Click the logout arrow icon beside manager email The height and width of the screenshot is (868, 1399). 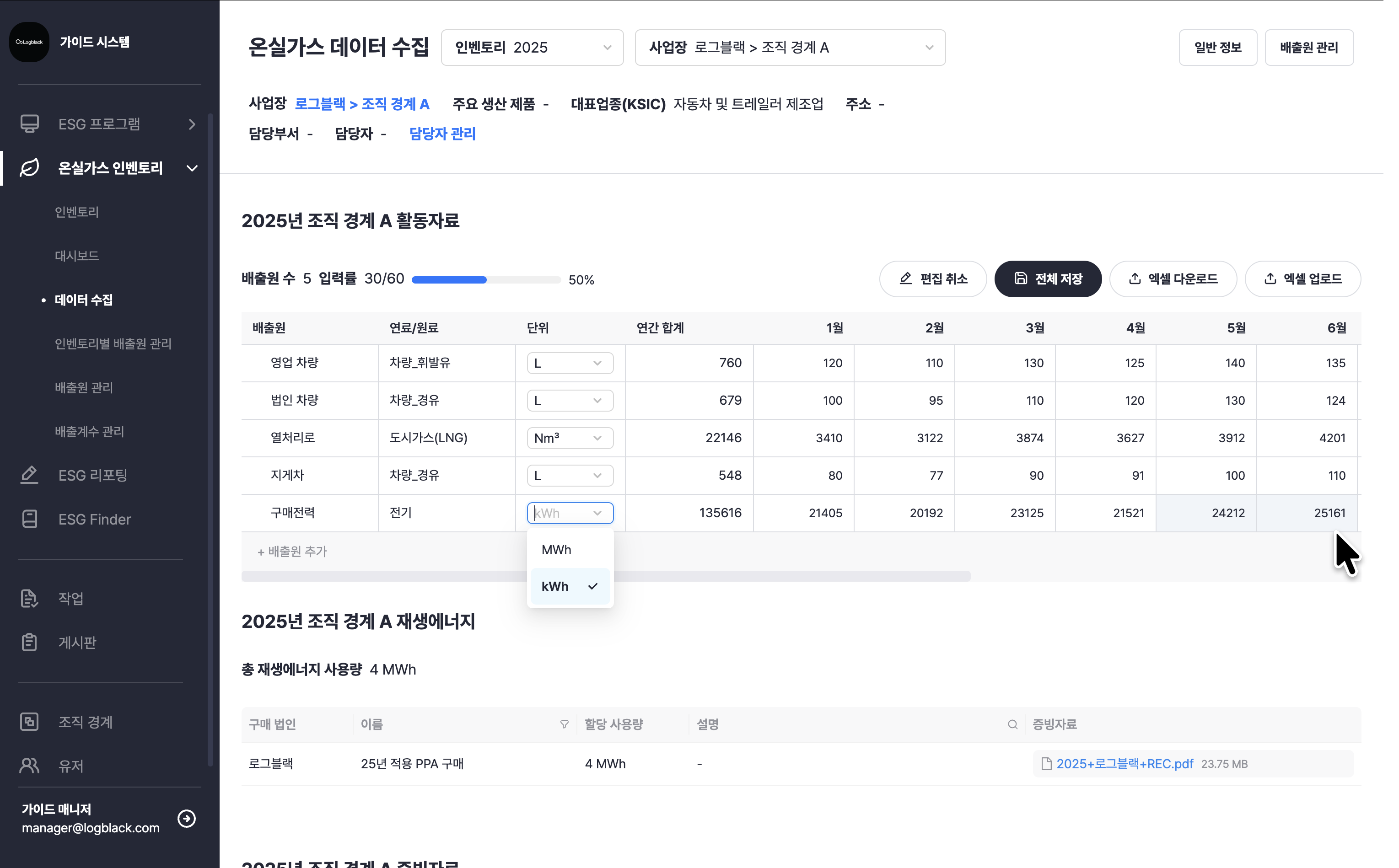[x=187, y=818]
